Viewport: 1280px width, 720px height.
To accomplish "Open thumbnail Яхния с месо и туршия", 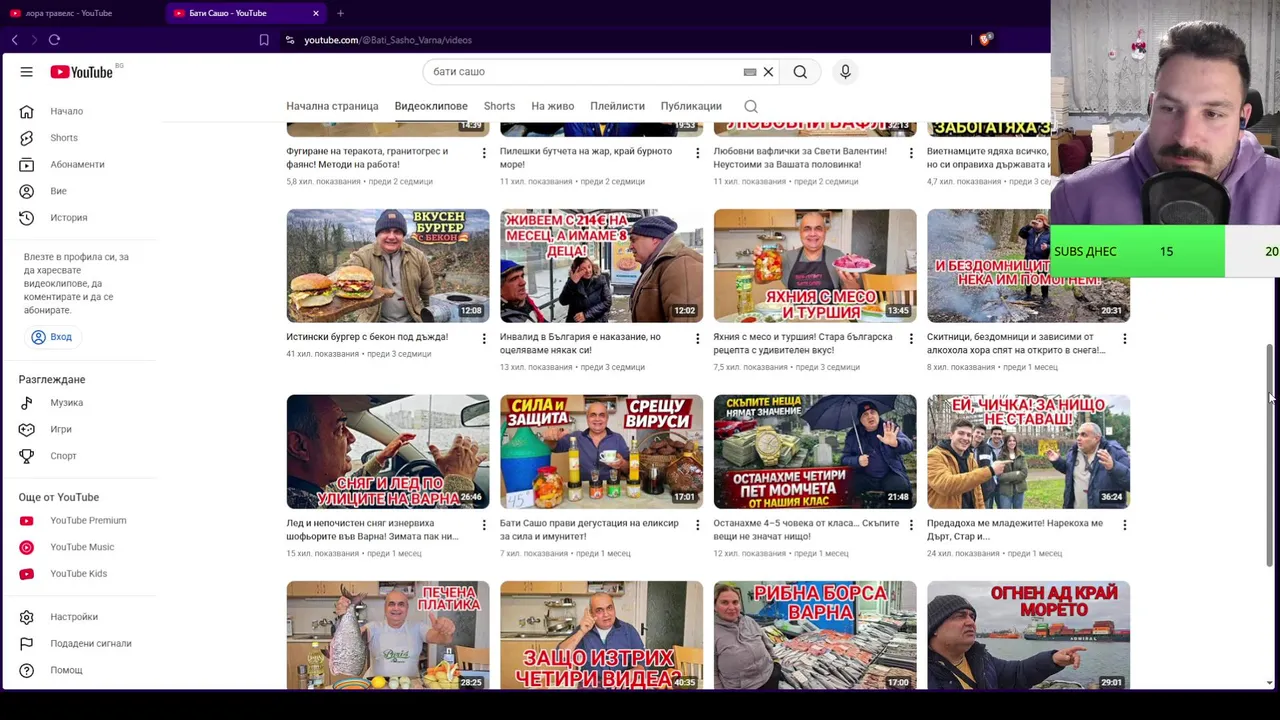I will 815,266.
